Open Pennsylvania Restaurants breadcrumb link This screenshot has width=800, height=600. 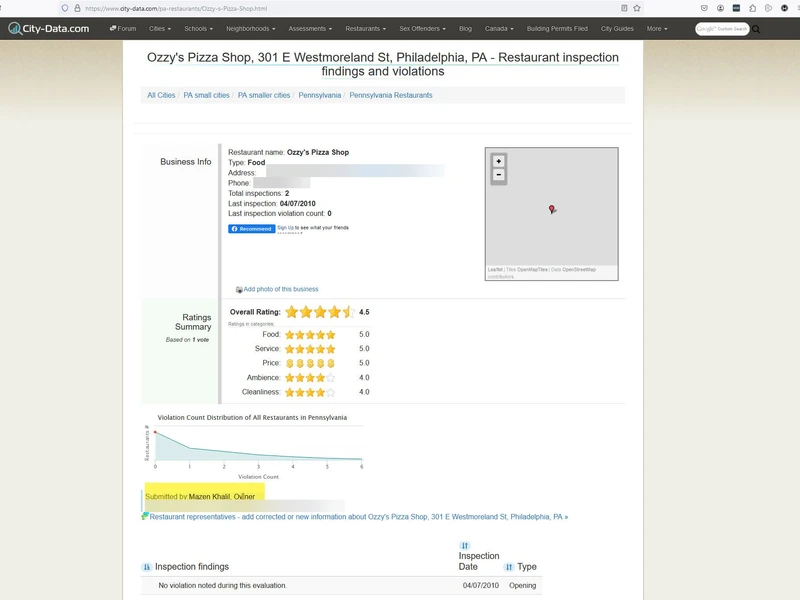click(391, 95)
